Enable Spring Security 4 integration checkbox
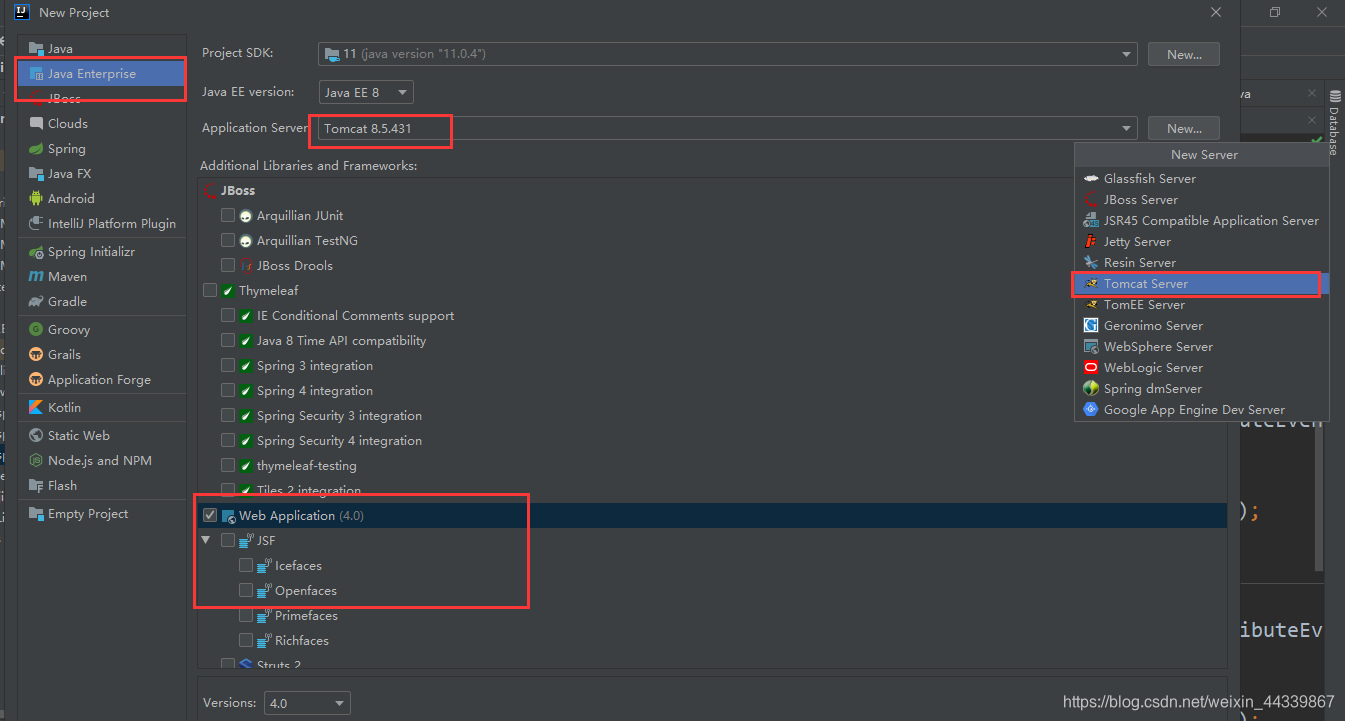This screenshot has height=721, width=1345. coord(228,440)
